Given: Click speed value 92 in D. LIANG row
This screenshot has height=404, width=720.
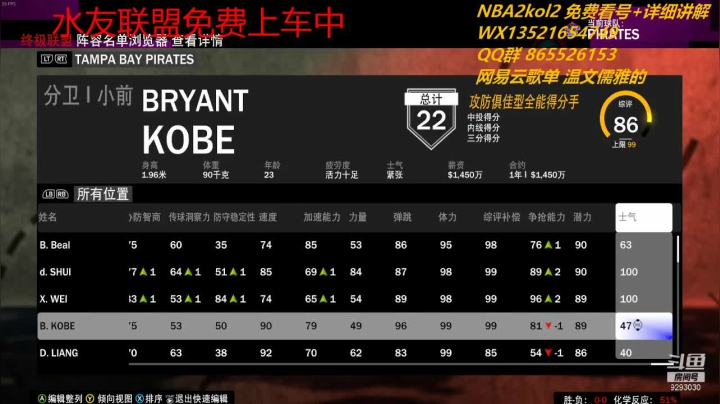Looking at the screenshot, I should [x=266, y=353].
